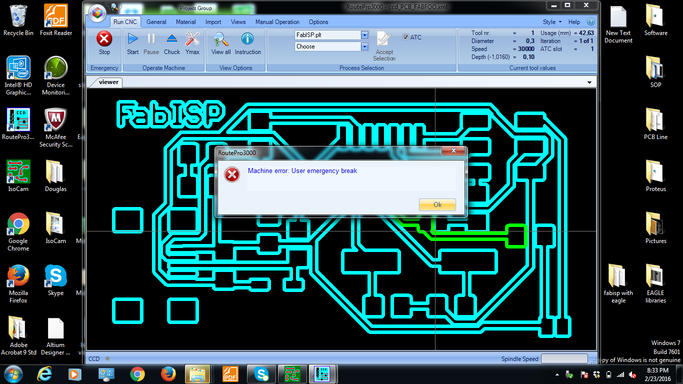683x384 pixels.
Task: Show hidden system tray icons
Action: (x=557, y=375)
